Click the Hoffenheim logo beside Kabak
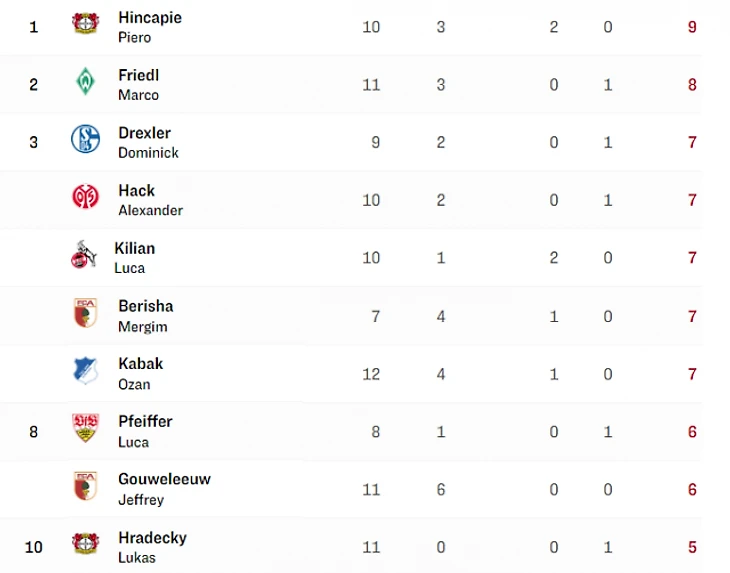 click(86, 371)
